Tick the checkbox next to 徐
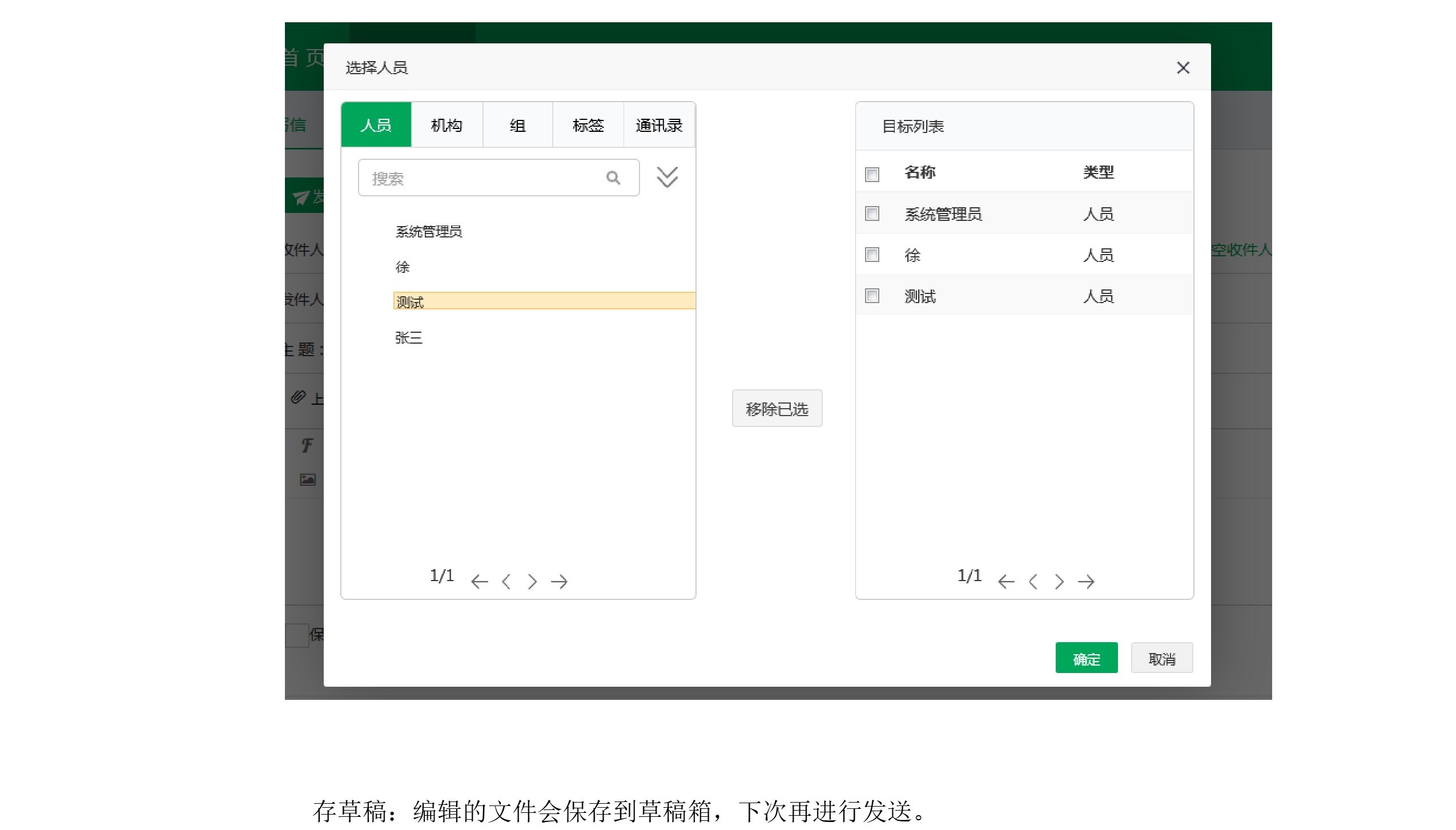Screen dimensions: 1456x830 coord(872,255)
